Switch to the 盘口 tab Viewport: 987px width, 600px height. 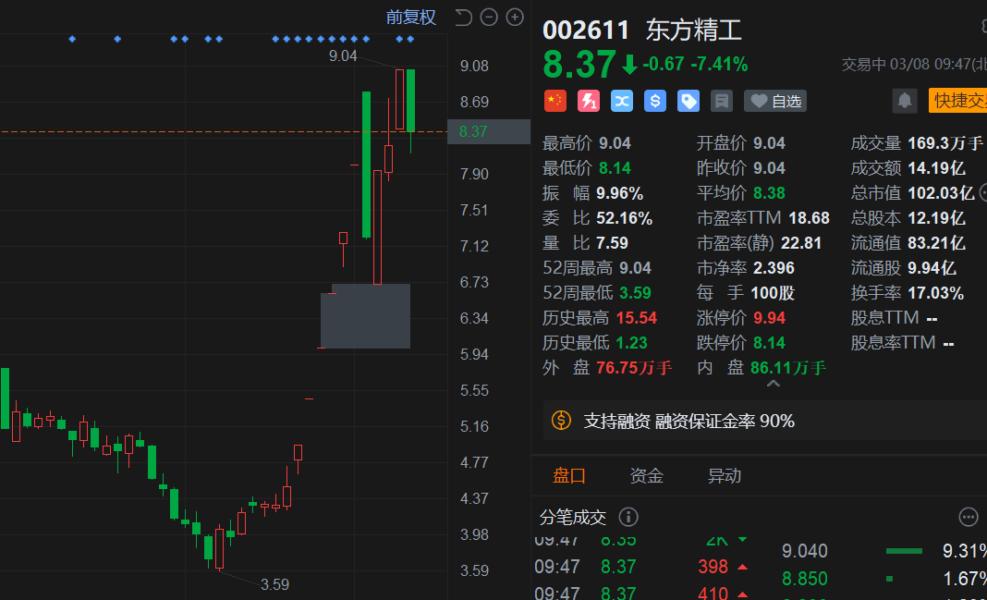(569, 476)
